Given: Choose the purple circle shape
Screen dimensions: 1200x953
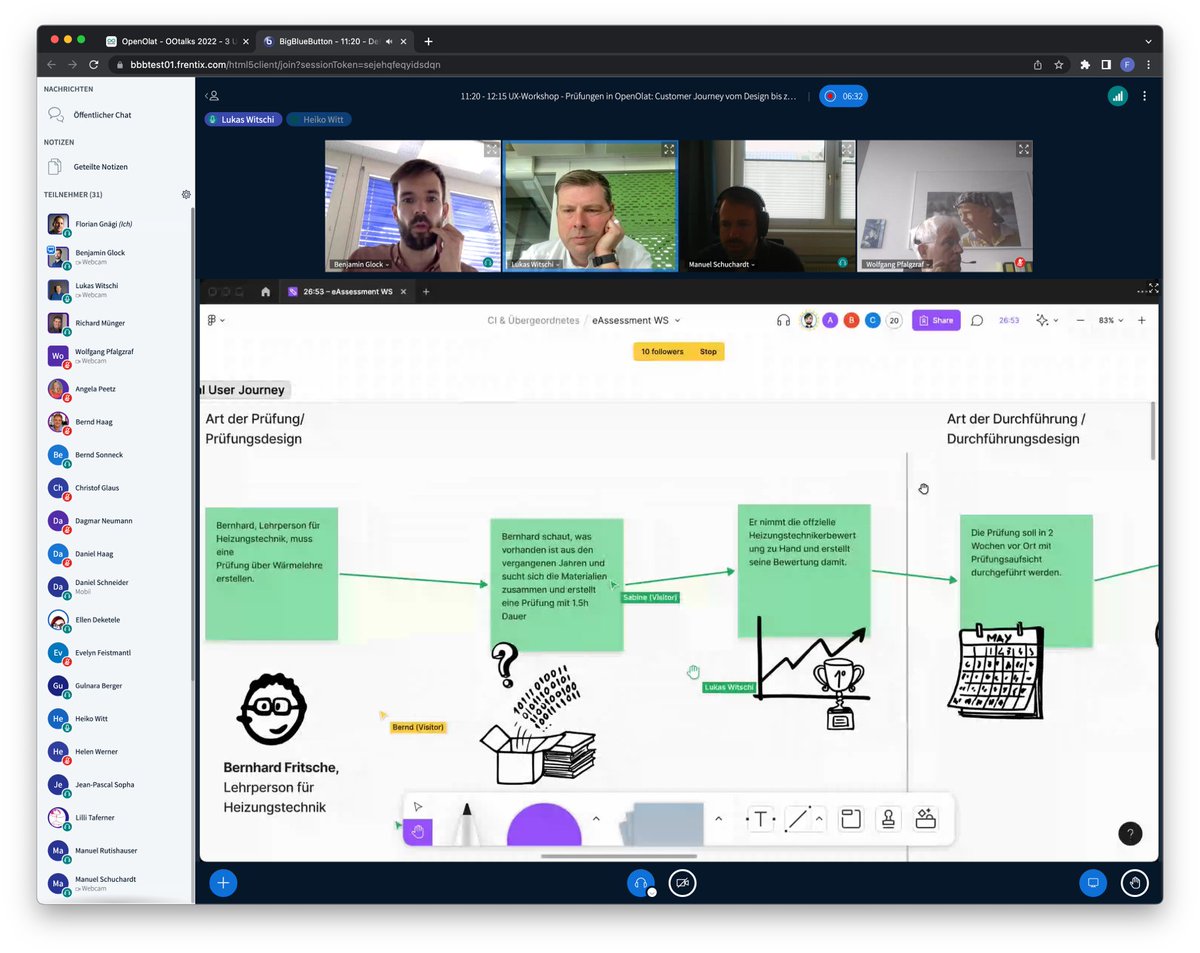Looking at the screenshot, I should [x=544, y=825].
